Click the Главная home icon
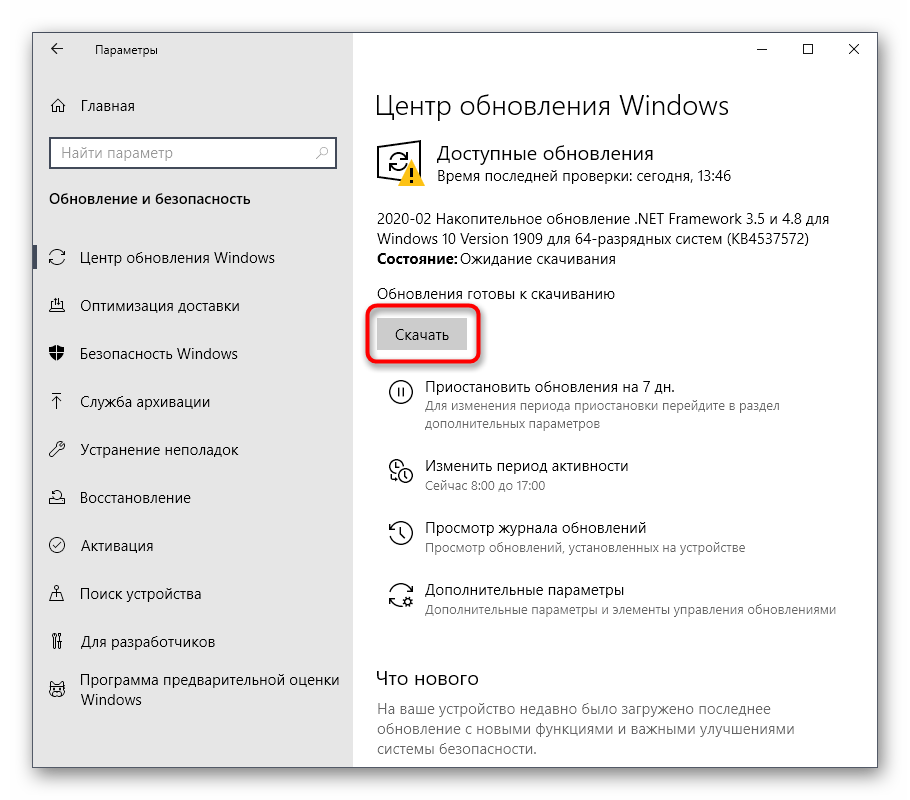The image size is (910, 800). pyautogui.click(x=59, y=106)
